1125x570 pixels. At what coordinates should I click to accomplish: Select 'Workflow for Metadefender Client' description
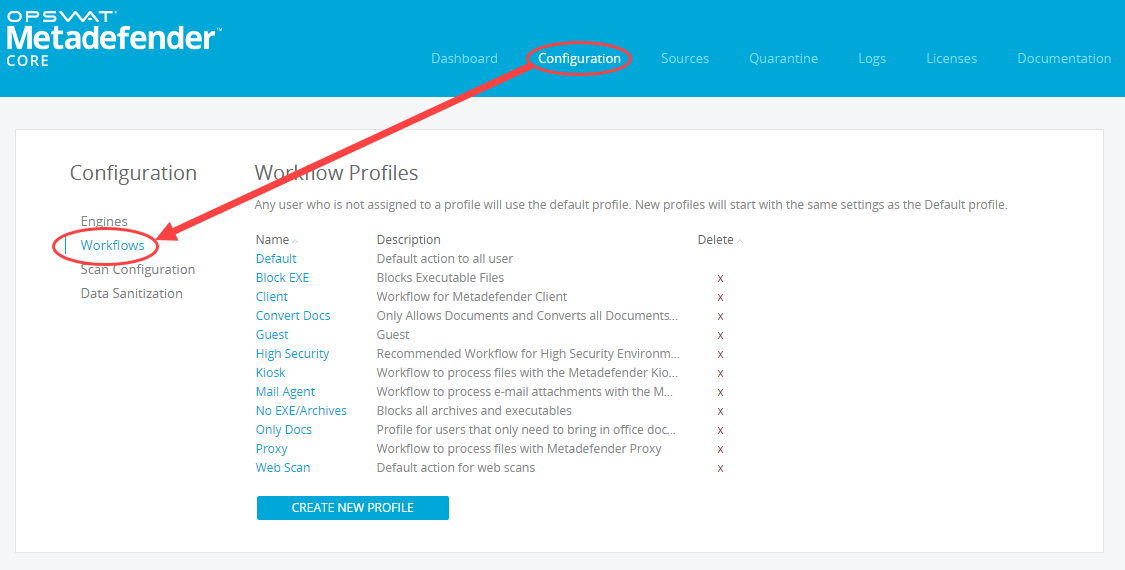[472, 296]
